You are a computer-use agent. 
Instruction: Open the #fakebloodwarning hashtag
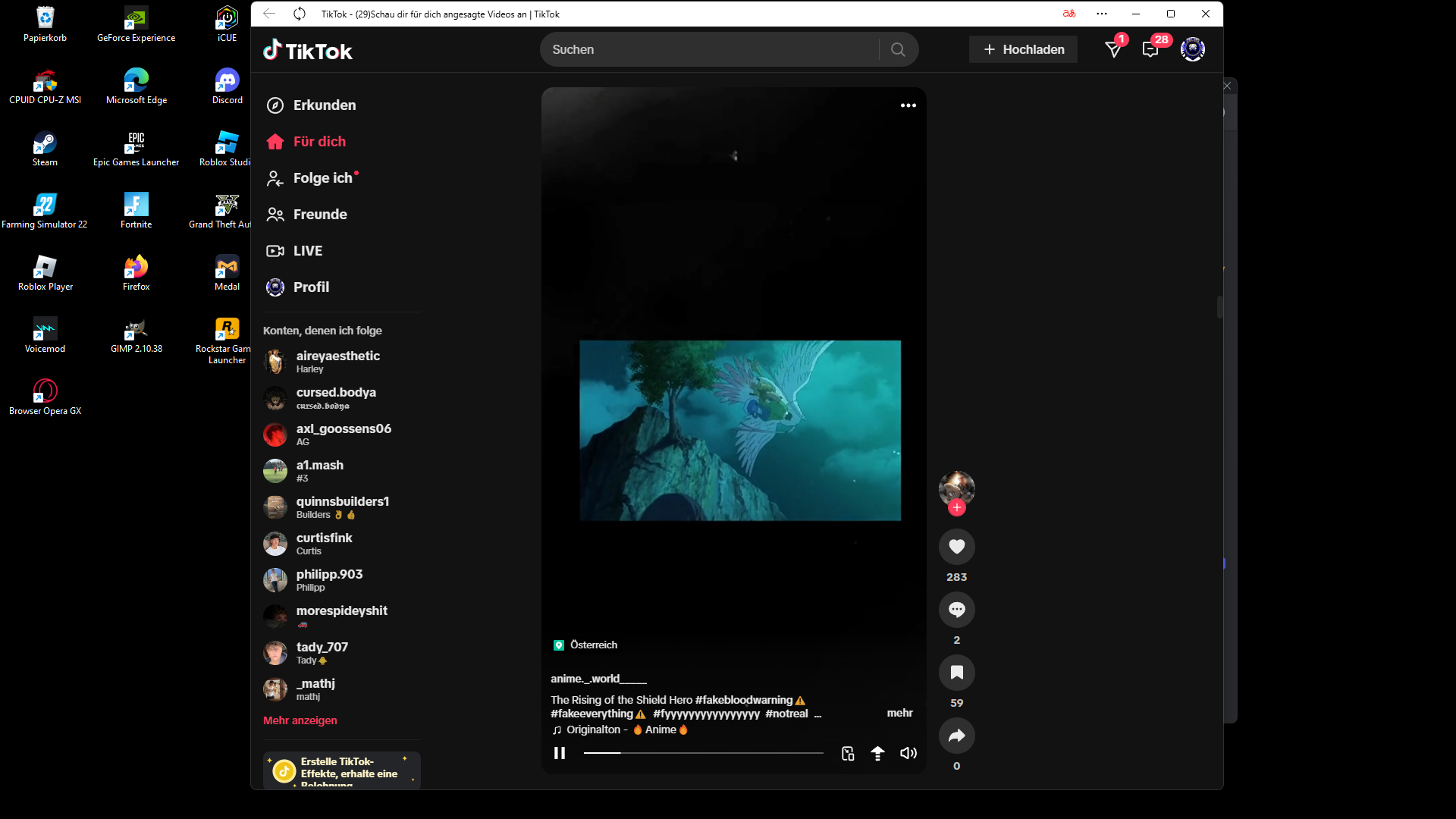point(744,700)
